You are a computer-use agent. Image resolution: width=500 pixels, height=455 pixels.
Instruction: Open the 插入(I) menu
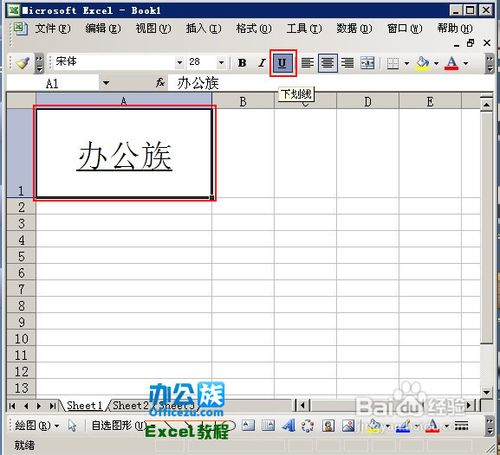tap(203, 29)
